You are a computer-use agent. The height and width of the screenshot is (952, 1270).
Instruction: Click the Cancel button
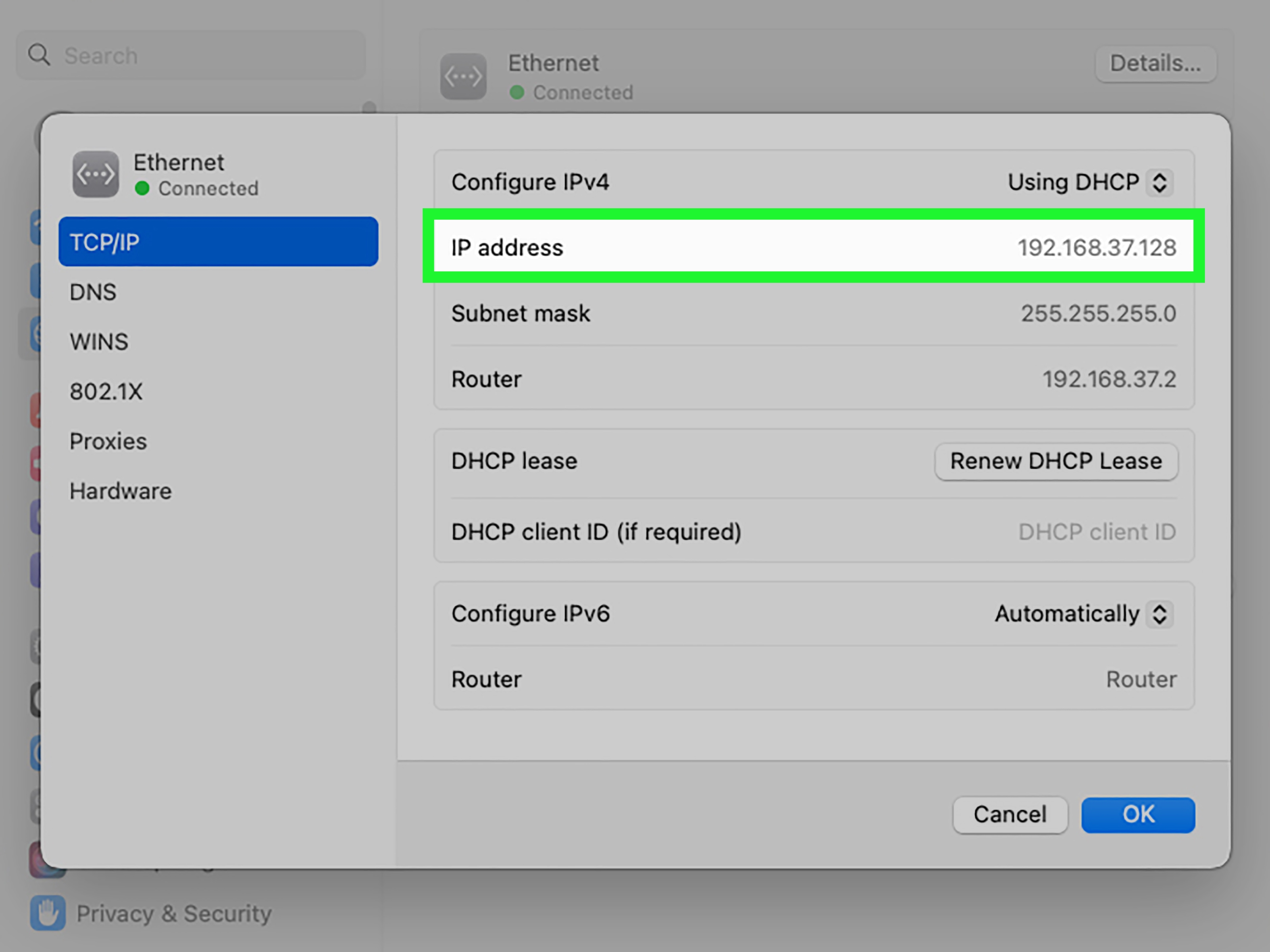point(1009,814)
